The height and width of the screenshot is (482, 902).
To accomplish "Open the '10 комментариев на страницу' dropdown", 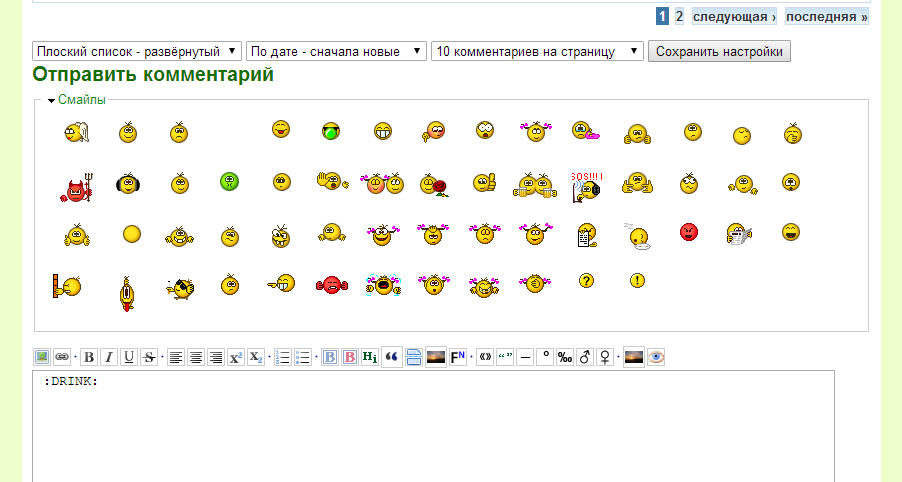I will tap(537, 51).
